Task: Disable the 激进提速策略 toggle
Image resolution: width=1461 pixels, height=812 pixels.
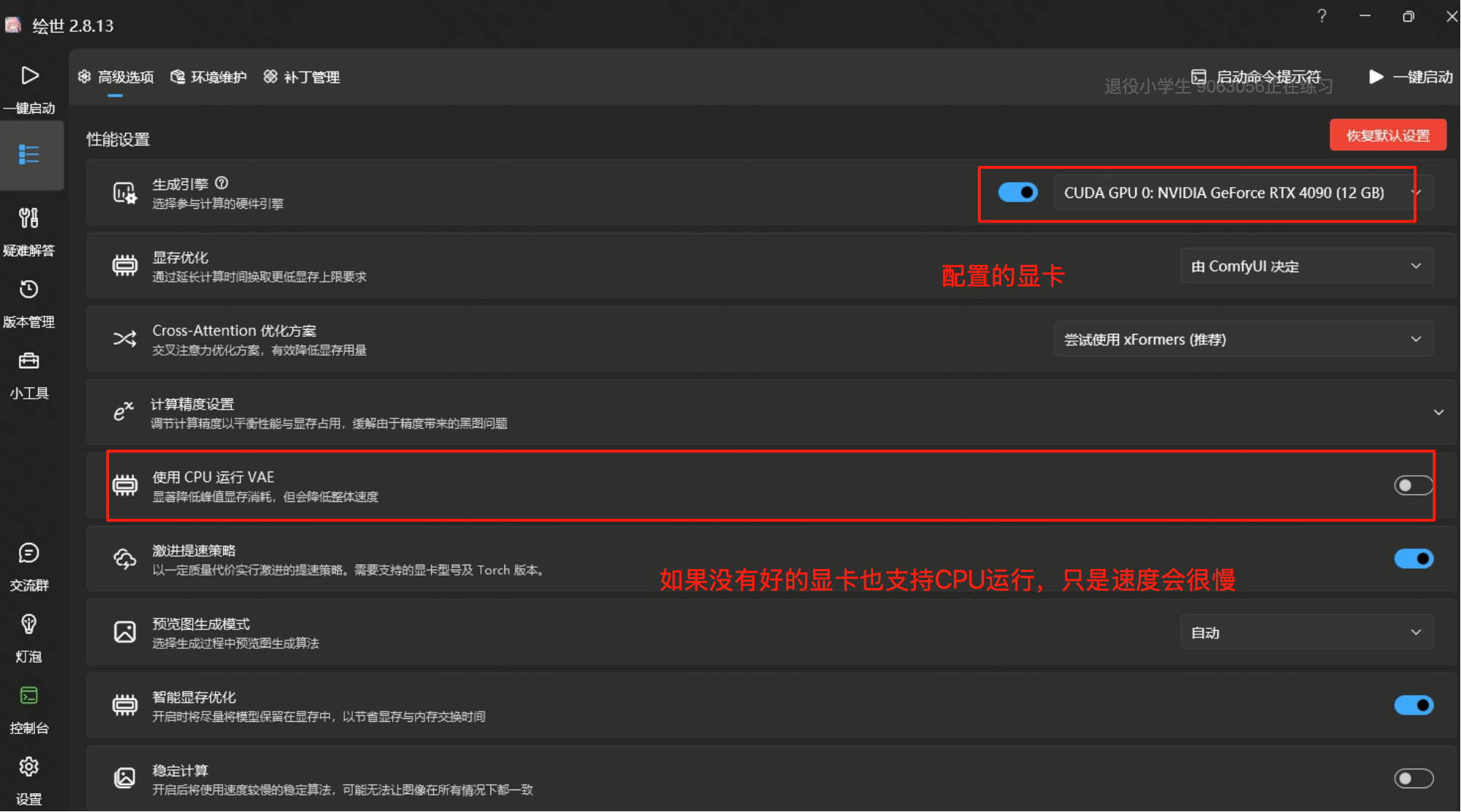Action: coord(1413,559)
